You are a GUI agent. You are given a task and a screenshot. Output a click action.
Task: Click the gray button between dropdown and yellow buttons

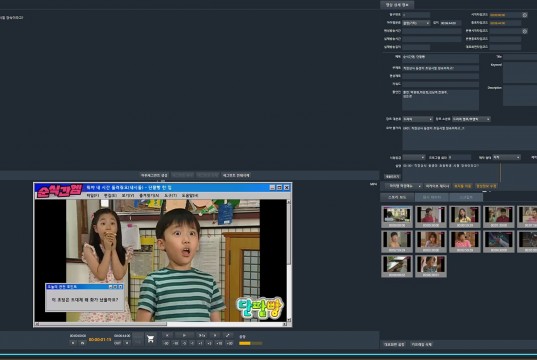[x=437, y=186]
